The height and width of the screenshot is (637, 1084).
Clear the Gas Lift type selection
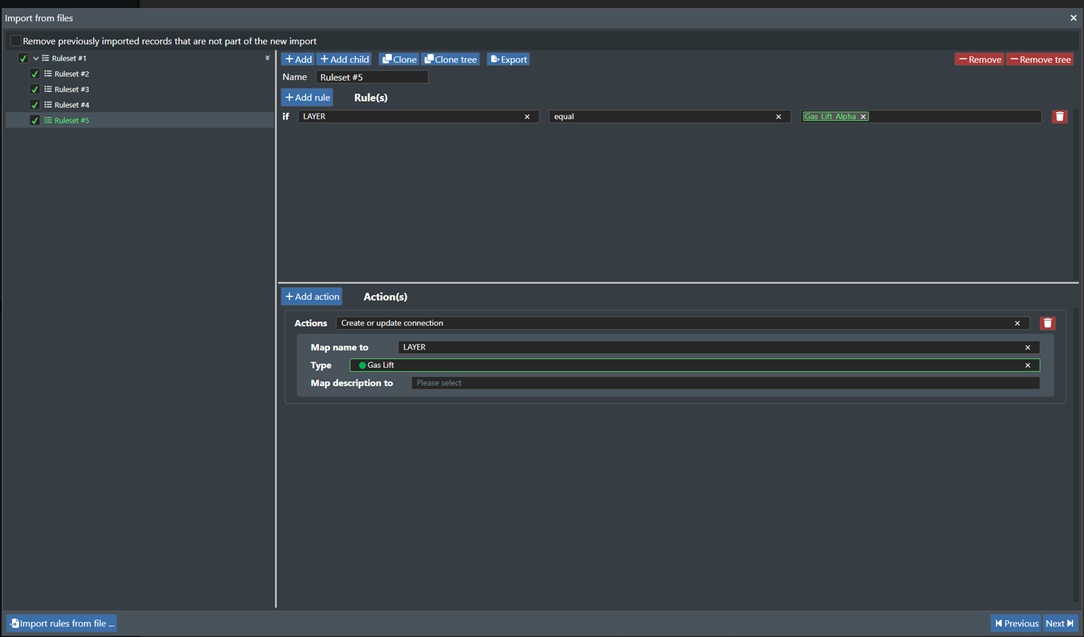click(1027, 365)
